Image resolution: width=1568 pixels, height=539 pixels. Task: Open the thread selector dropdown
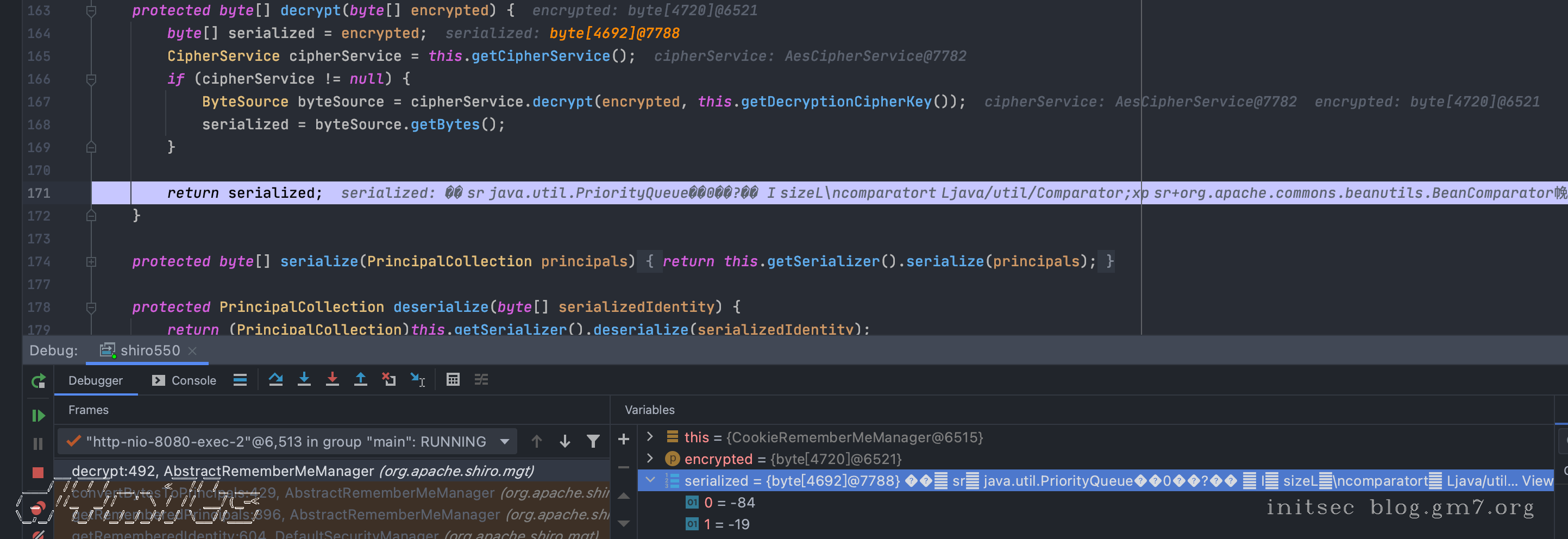[x=505, y=441]
